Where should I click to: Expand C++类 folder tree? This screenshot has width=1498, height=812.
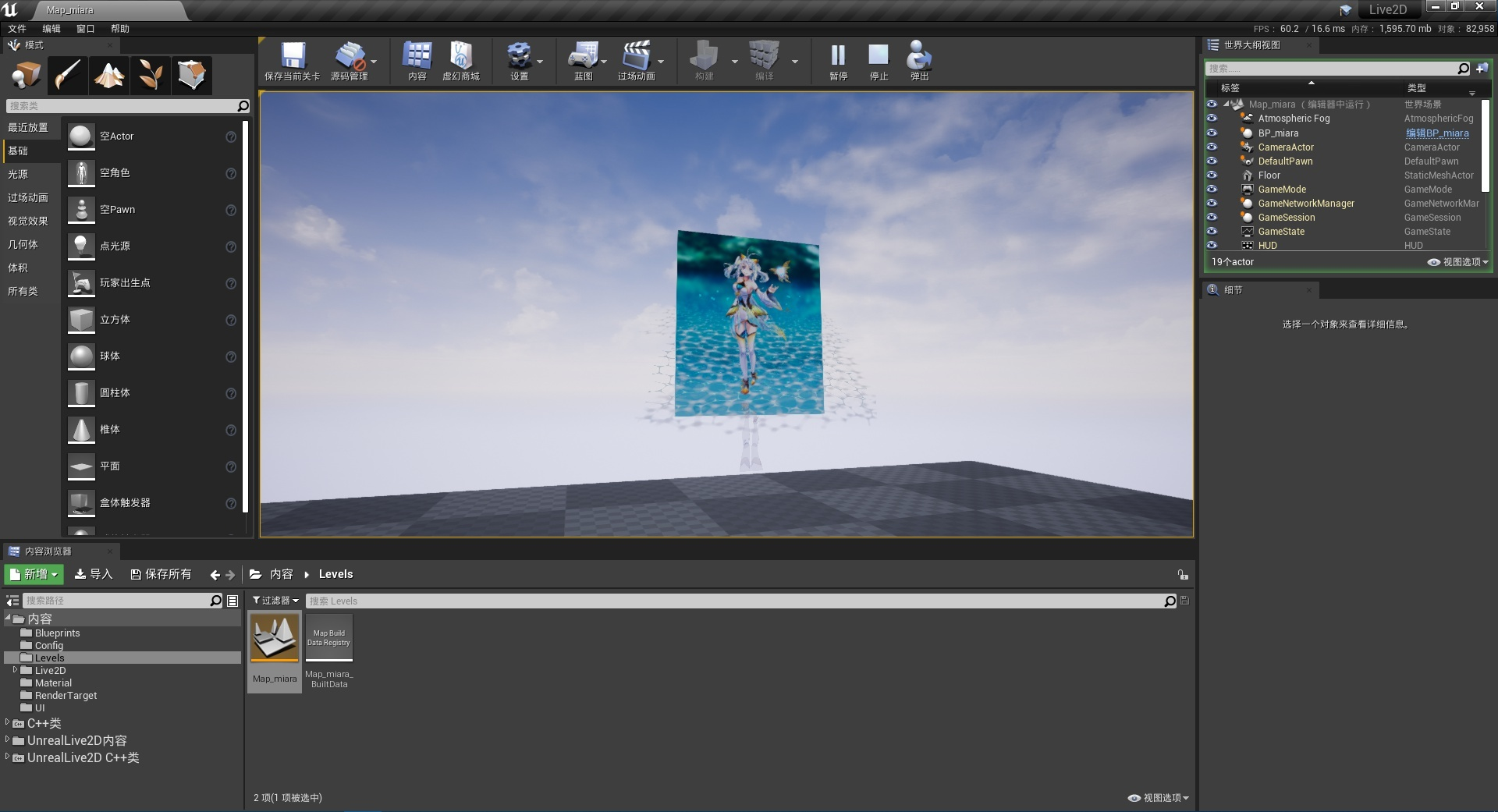pos(8,722)
